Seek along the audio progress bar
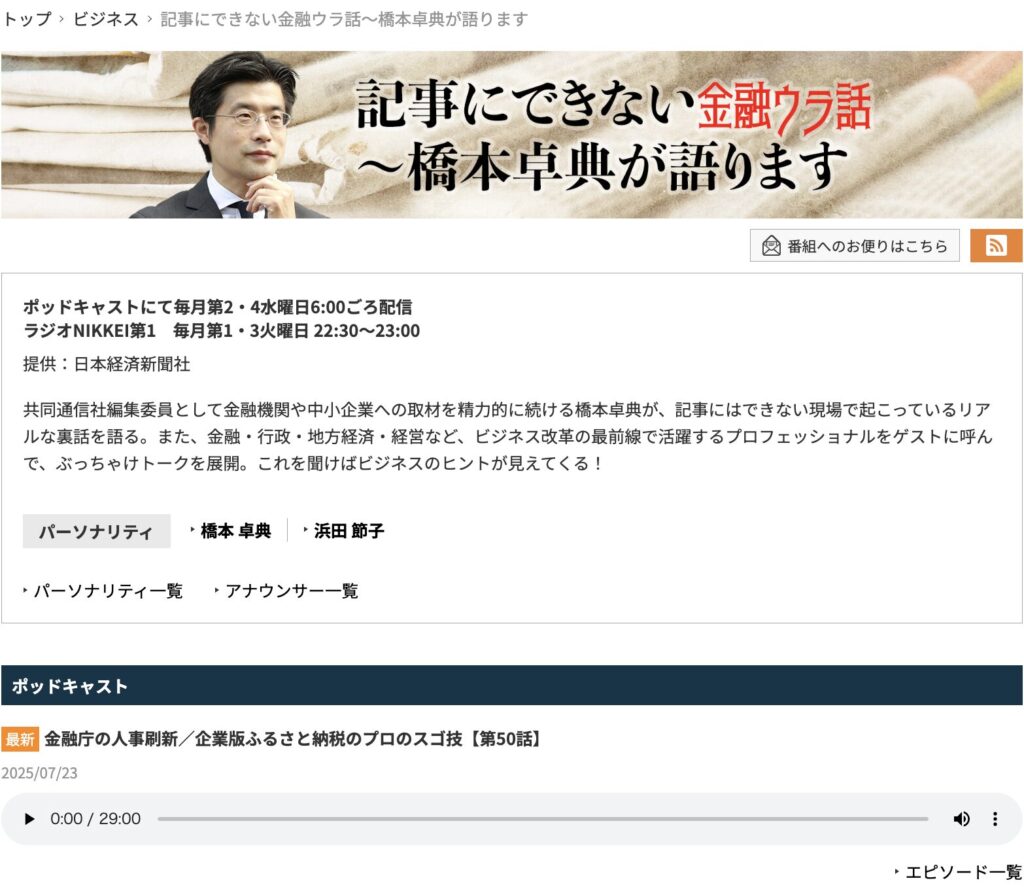The width and height of the screenshot is (1024, 887). click(x=543, y=818)
